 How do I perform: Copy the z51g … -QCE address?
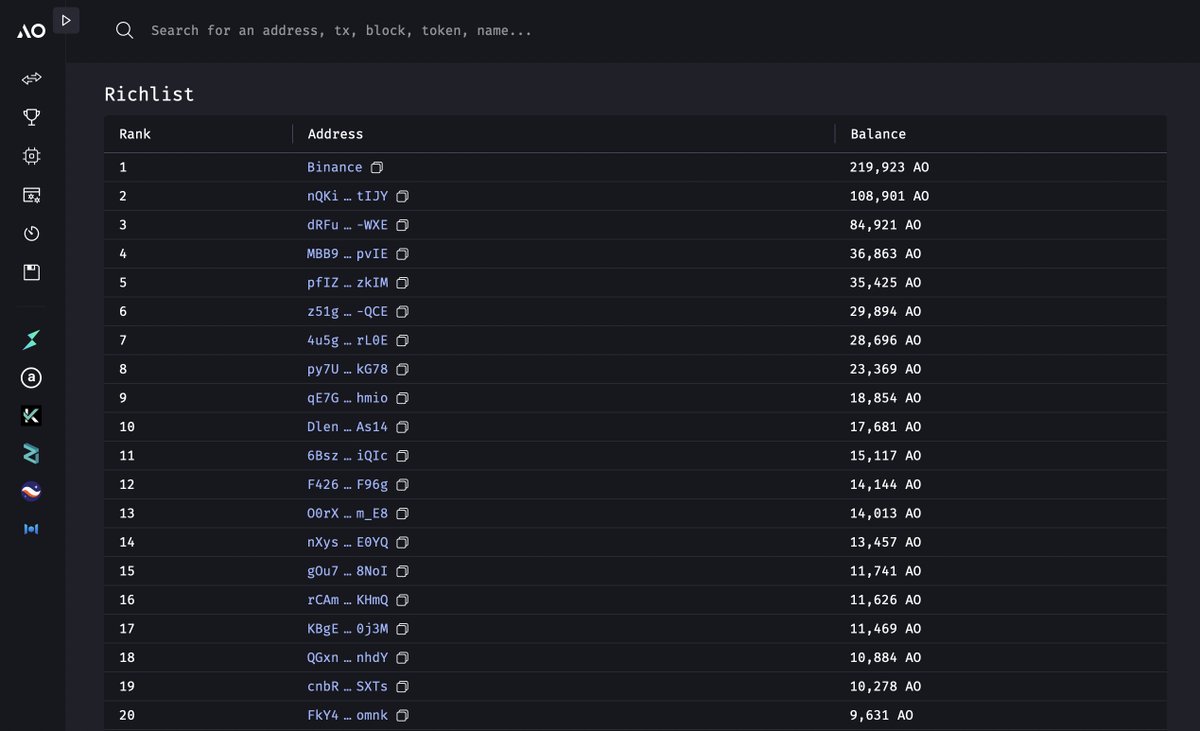[402, 312]
